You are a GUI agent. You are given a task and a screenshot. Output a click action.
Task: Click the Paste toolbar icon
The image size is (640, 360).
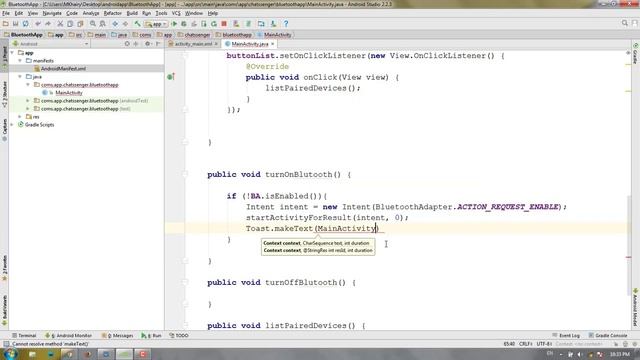80,24
